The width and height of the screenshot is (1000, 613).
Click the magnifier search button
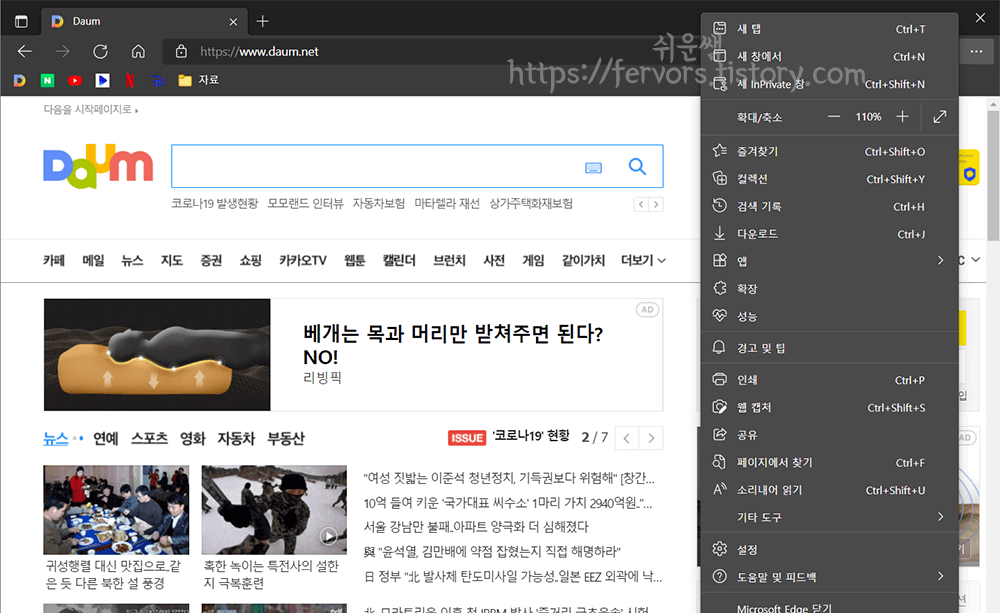click(x=637, y=166)
